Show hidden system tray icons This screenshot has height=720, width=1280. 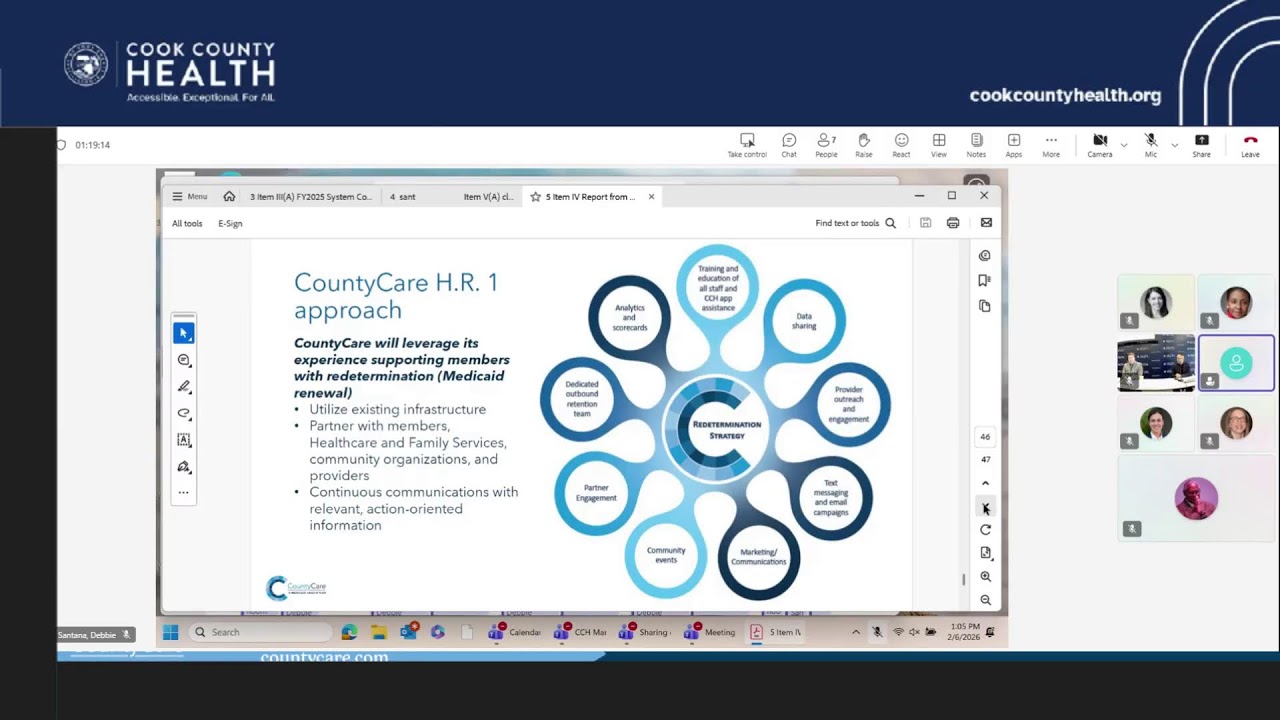point(855,632)
